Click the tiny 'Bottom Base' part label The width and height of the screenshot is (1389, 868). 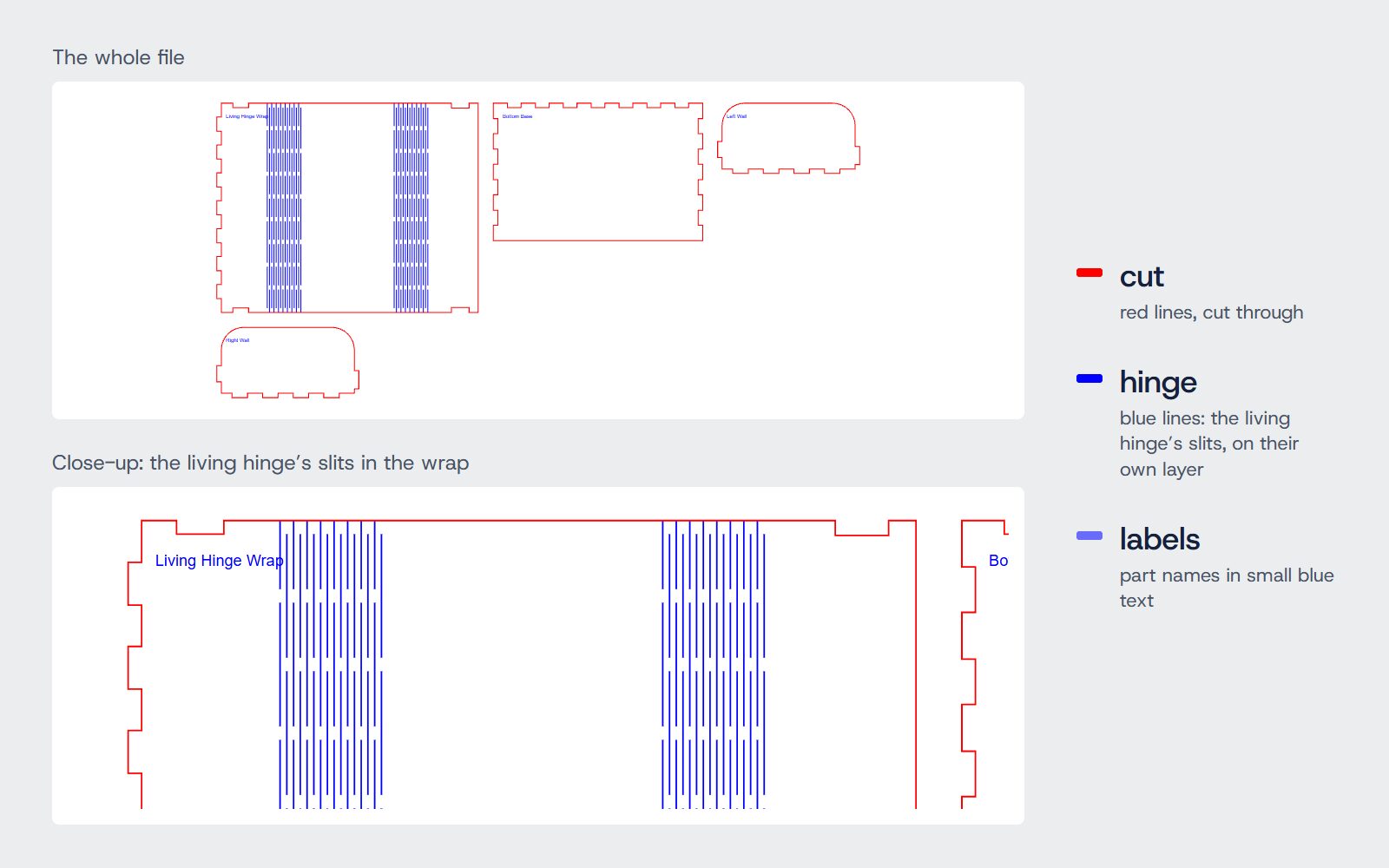[x=517, y=116]
